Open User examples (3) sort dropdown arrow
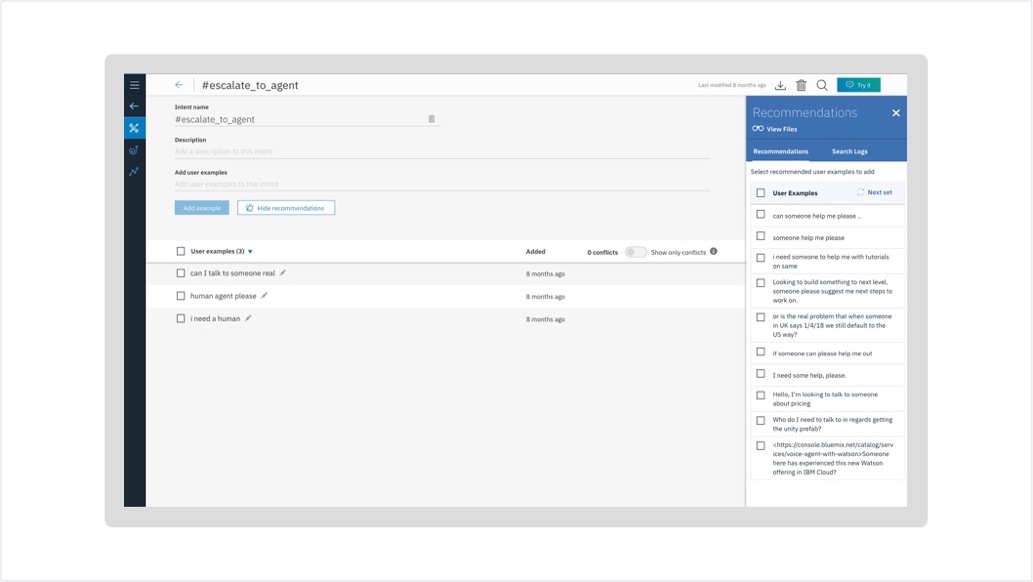Viewport: 1033px width, 582px height. [x=250, y=252]
